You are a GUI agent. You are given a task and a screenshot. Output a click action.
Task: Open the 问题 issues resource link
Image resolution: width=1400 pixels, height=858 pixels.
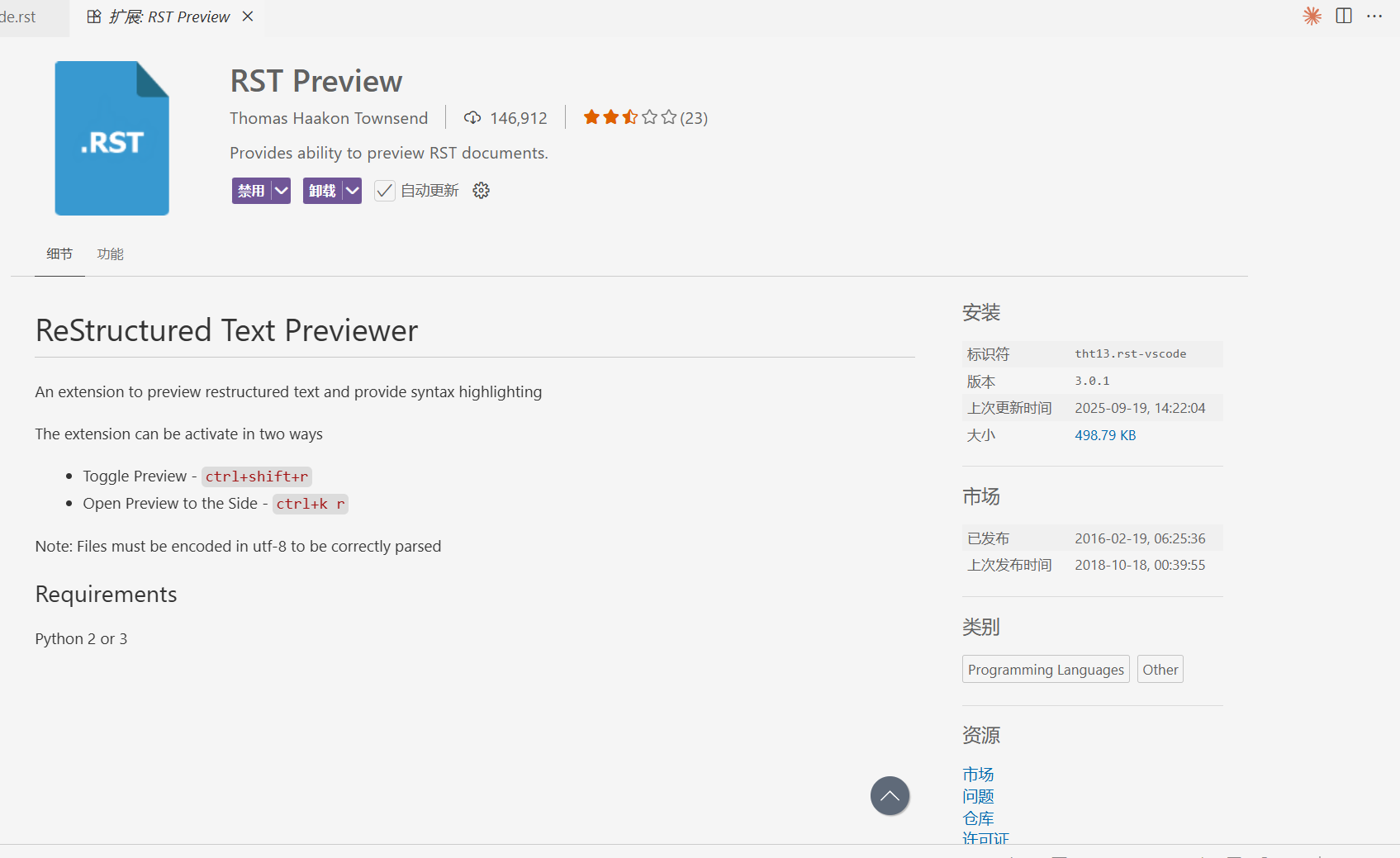click(x=978, y=797)
